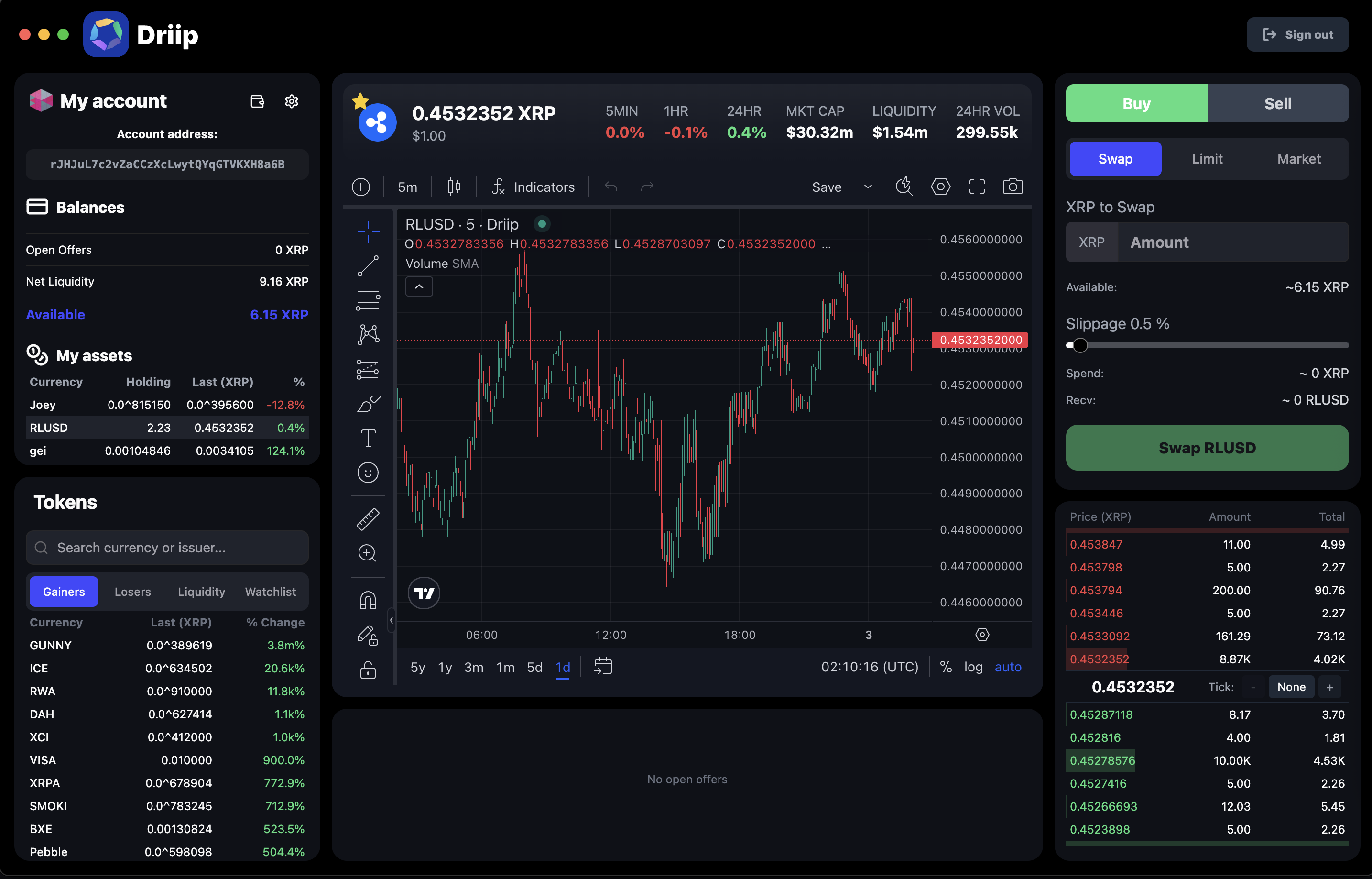Open TradingView logo on the chart
The height and width of the screenshot is (879, 1372).
pos(424,593)
